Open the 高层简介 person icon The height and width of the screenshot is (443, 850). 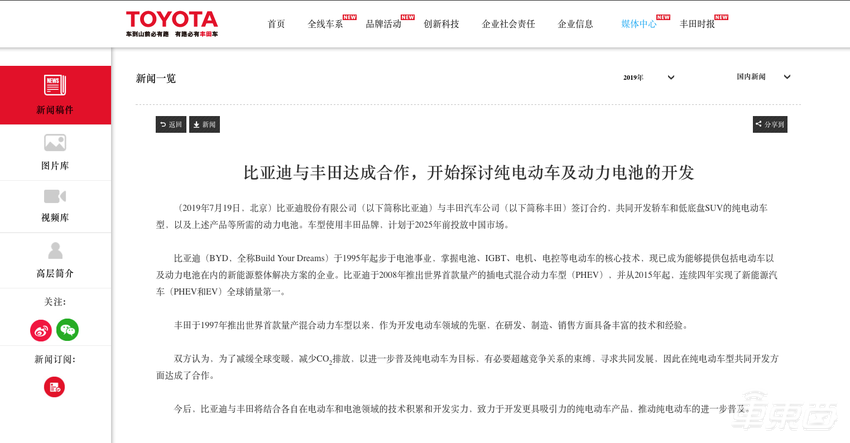pyautogui.click(x=55, y=251)
